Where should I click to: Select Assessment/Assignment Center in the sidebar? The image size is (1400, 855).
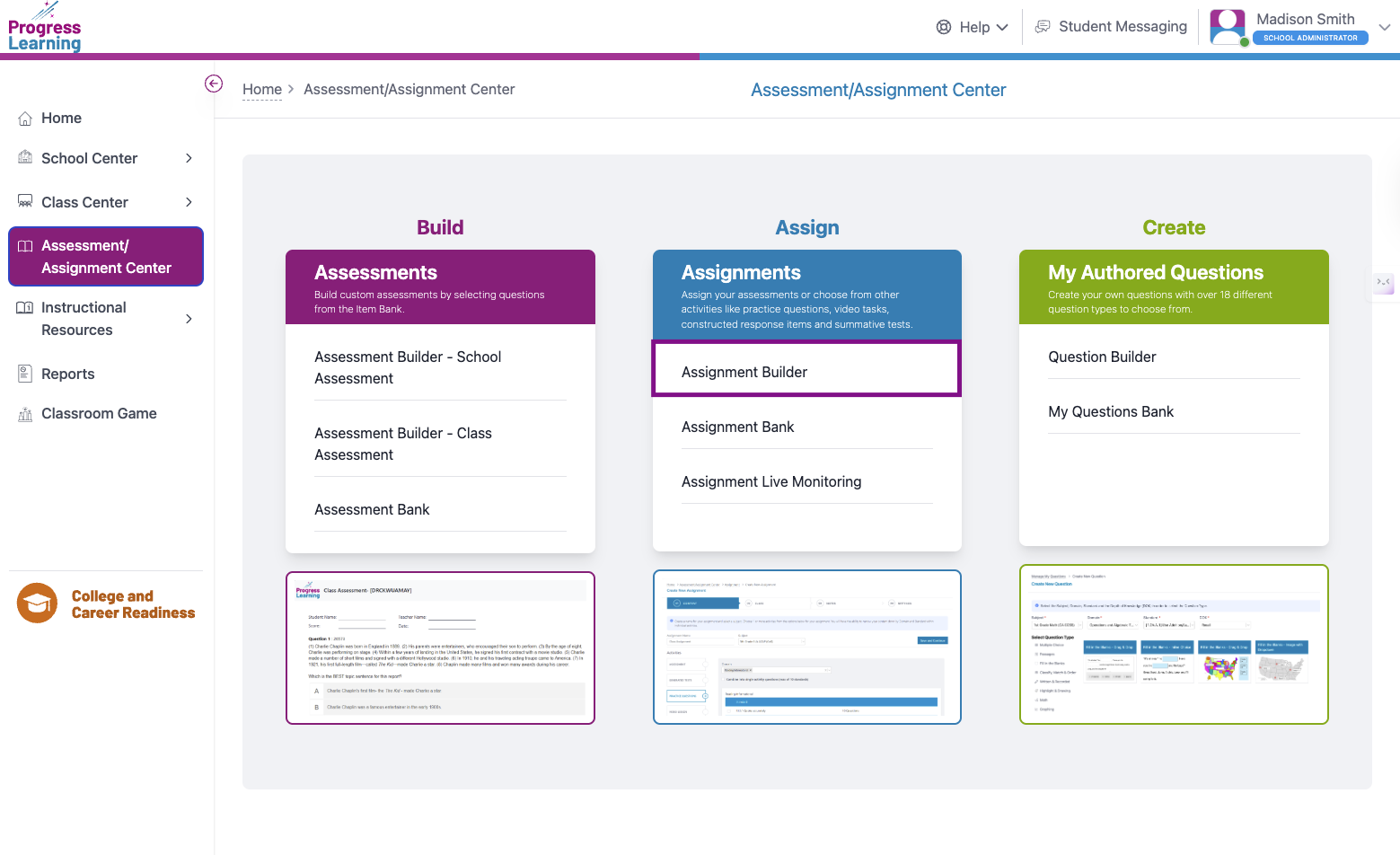(x=106, y=257)
